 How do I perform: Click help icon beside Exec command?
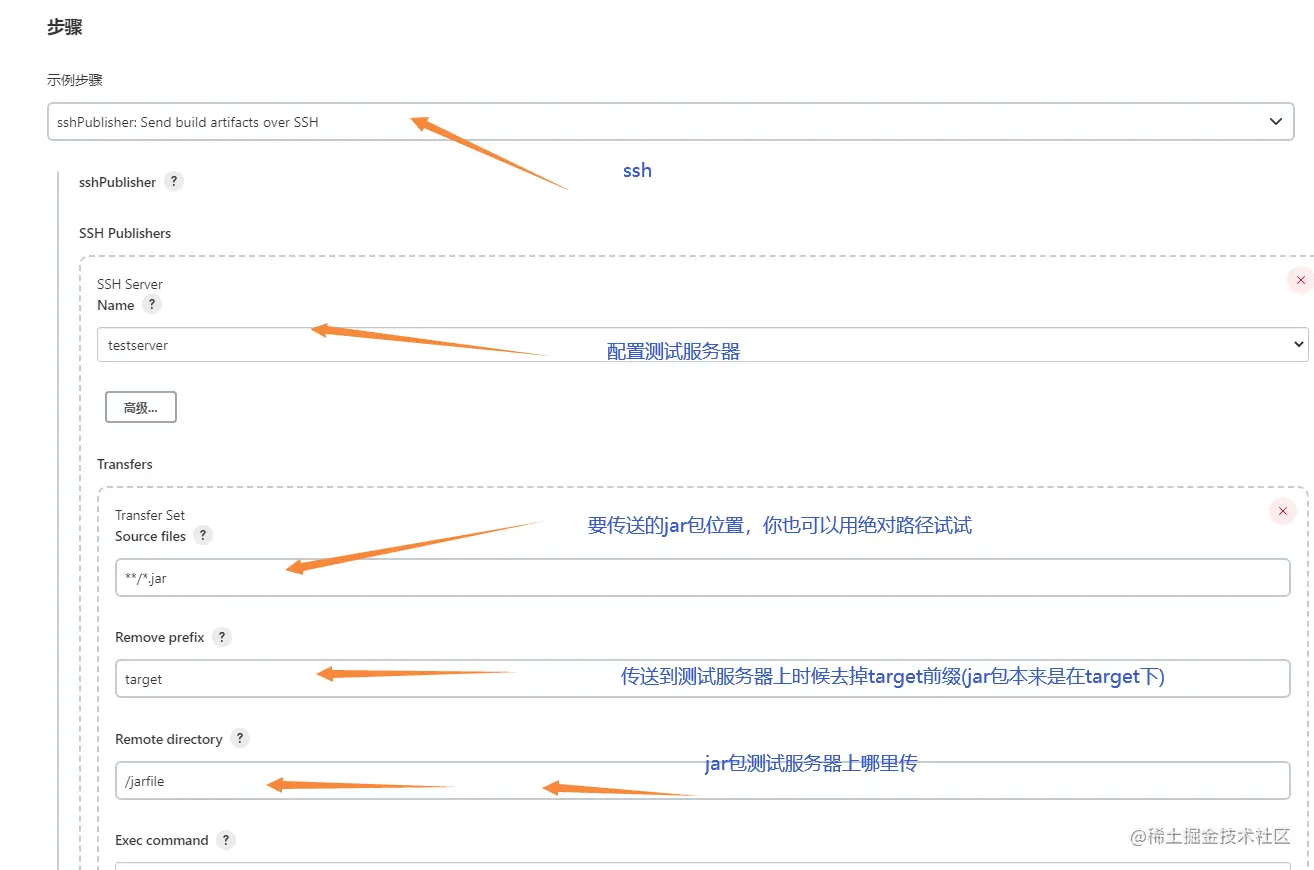coord(226,840)
